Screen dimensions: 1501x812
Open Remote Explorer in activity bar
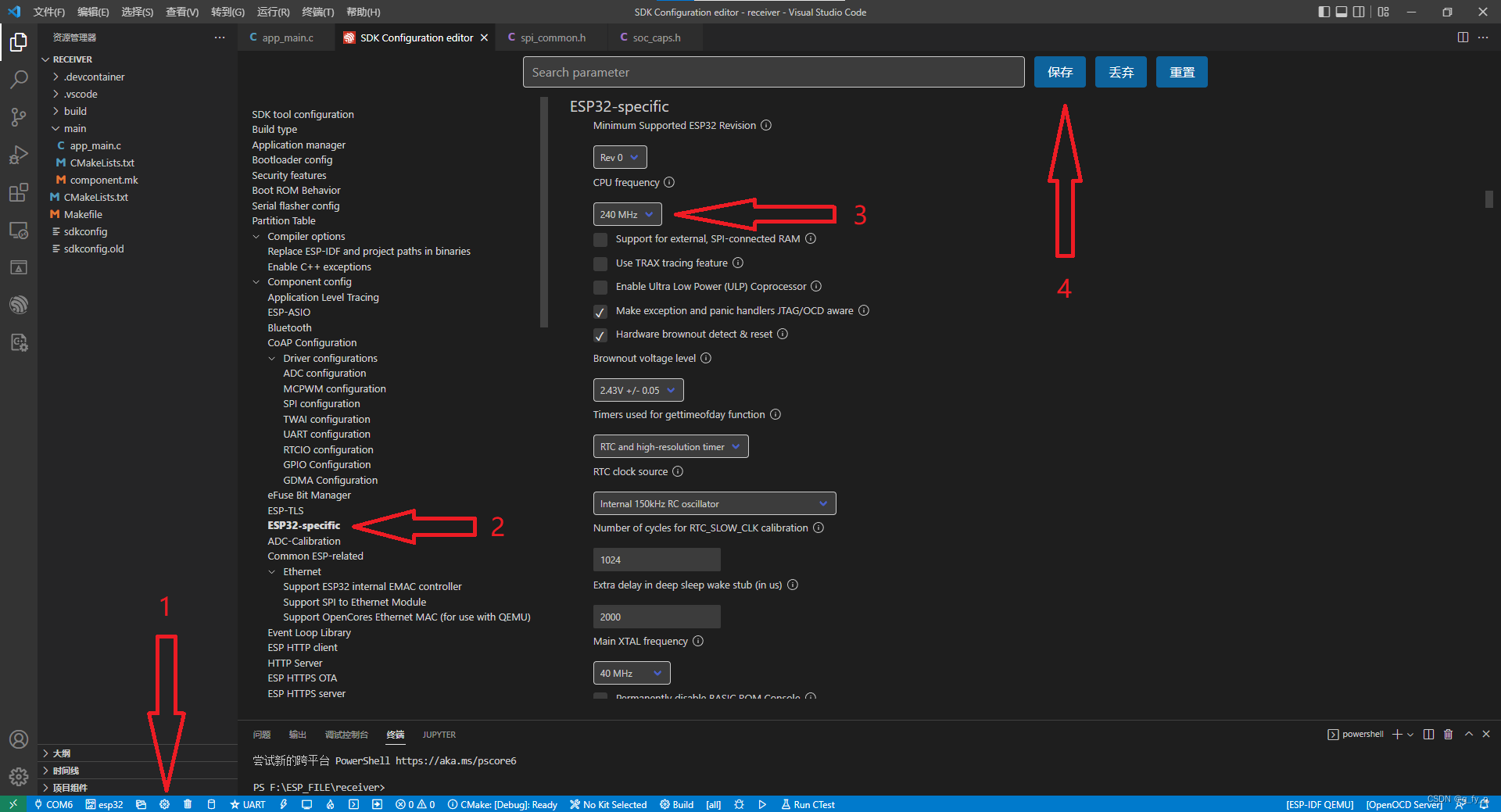19,230
